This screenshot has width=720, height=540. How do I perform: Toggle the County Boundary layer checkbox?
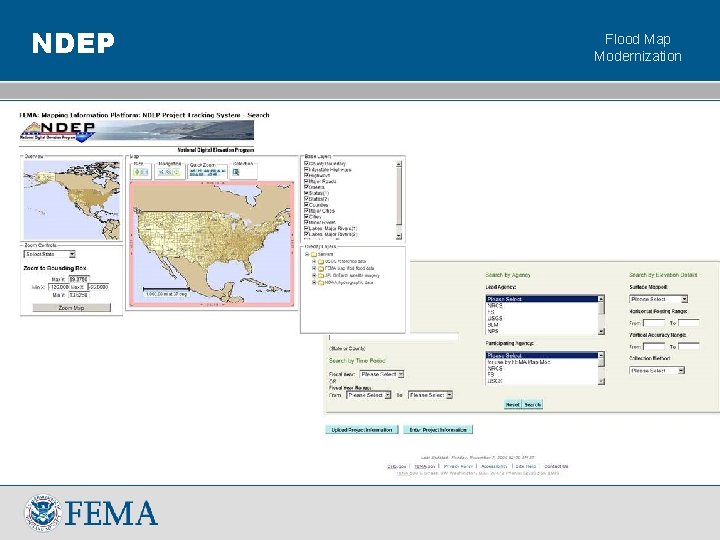tap(306, 163)
